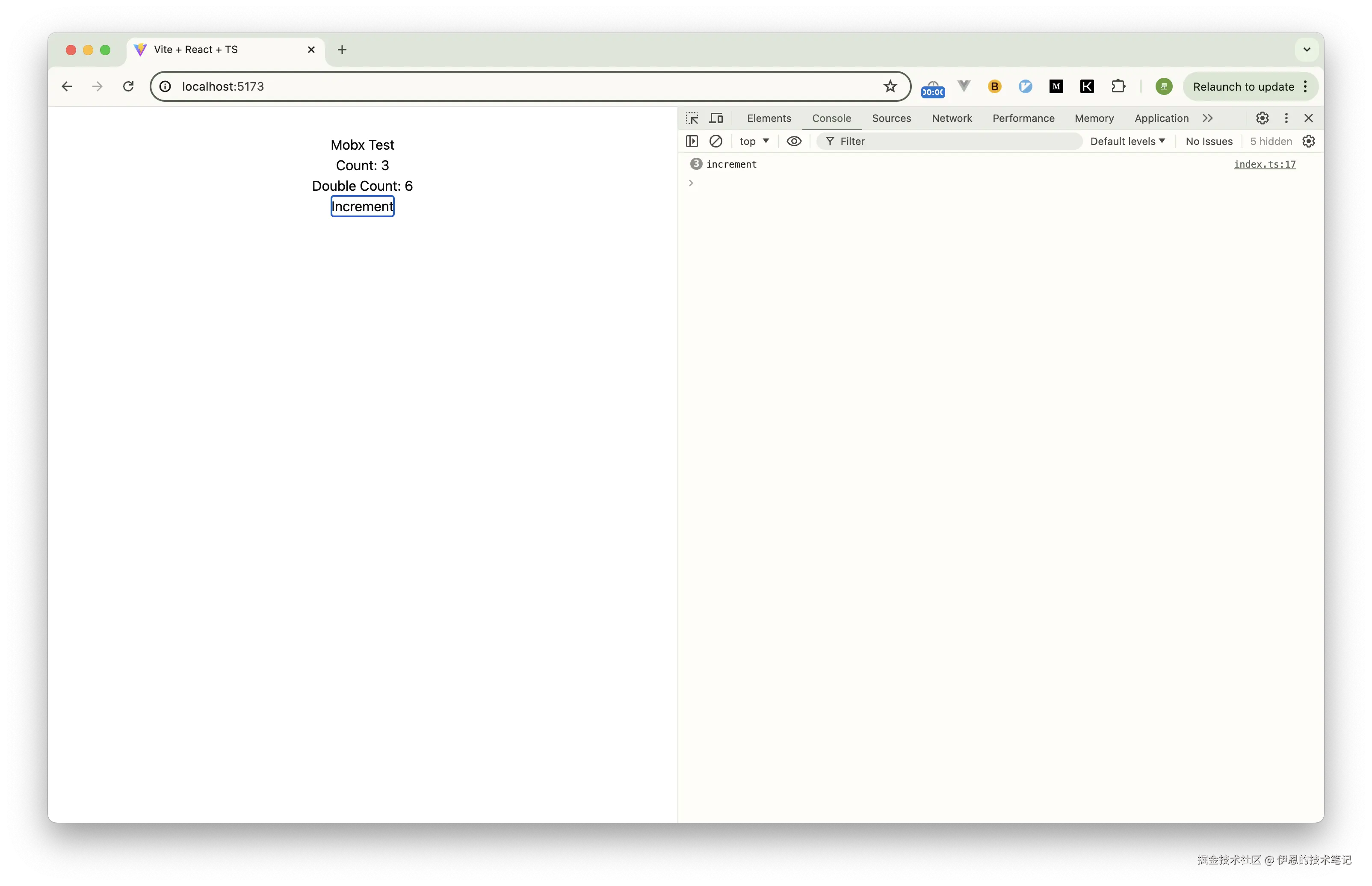Image resolution: width=1372 pixels, height=886 pixels.
Task: Open DevTools customize three-dot menu
Action: click(1286, 118)
